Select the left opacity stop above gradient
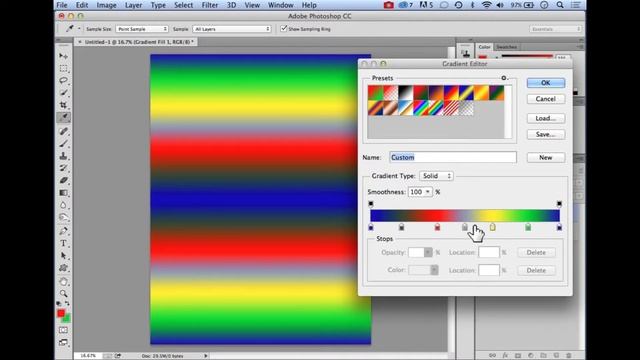This screenshot has width=640, height=360. point(371,204)
